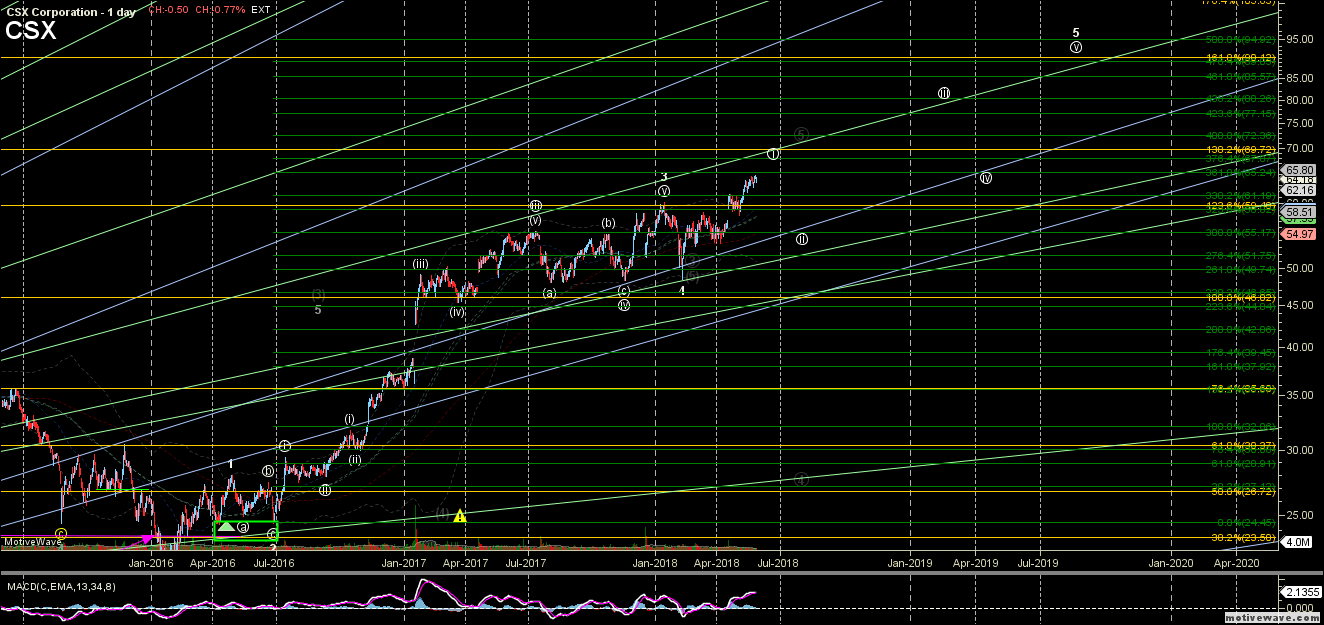Click the 65.80 price tag on axis
The height and width of the screenshot is (625, 1324).
tap(1299, 171)
